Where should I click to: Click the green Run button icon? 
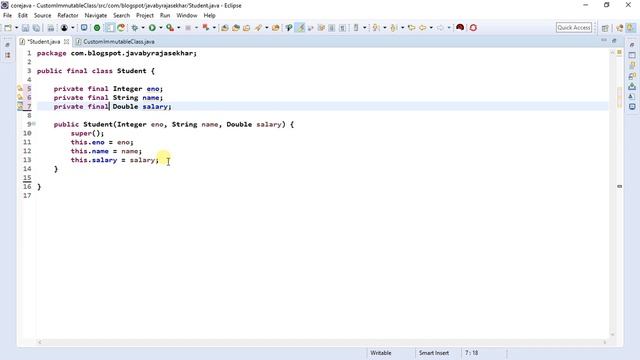152,28
